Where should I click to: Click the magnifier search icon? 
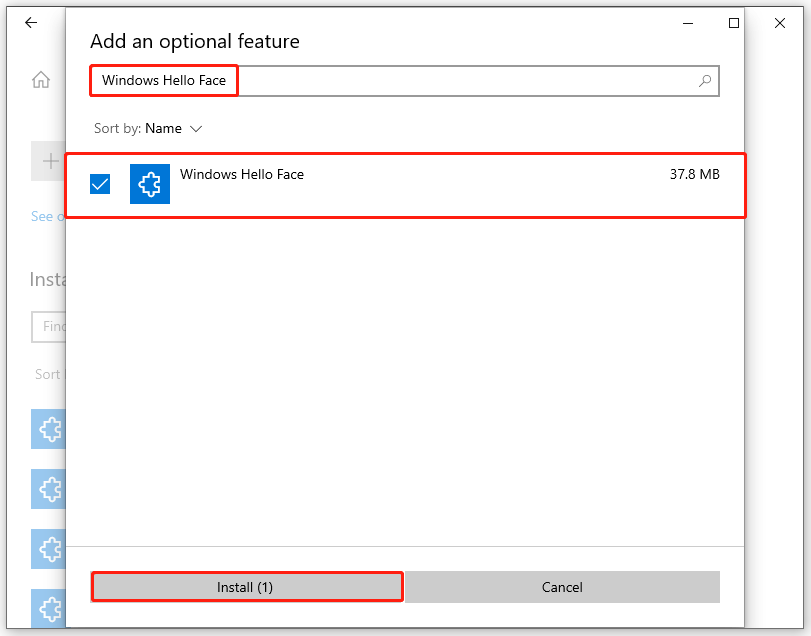pos(704,81)
